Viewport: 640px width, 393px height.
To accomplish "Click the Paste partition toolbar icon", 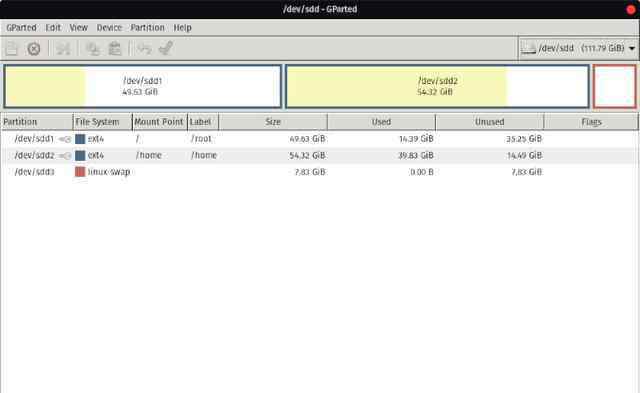I will pos(115,49).
